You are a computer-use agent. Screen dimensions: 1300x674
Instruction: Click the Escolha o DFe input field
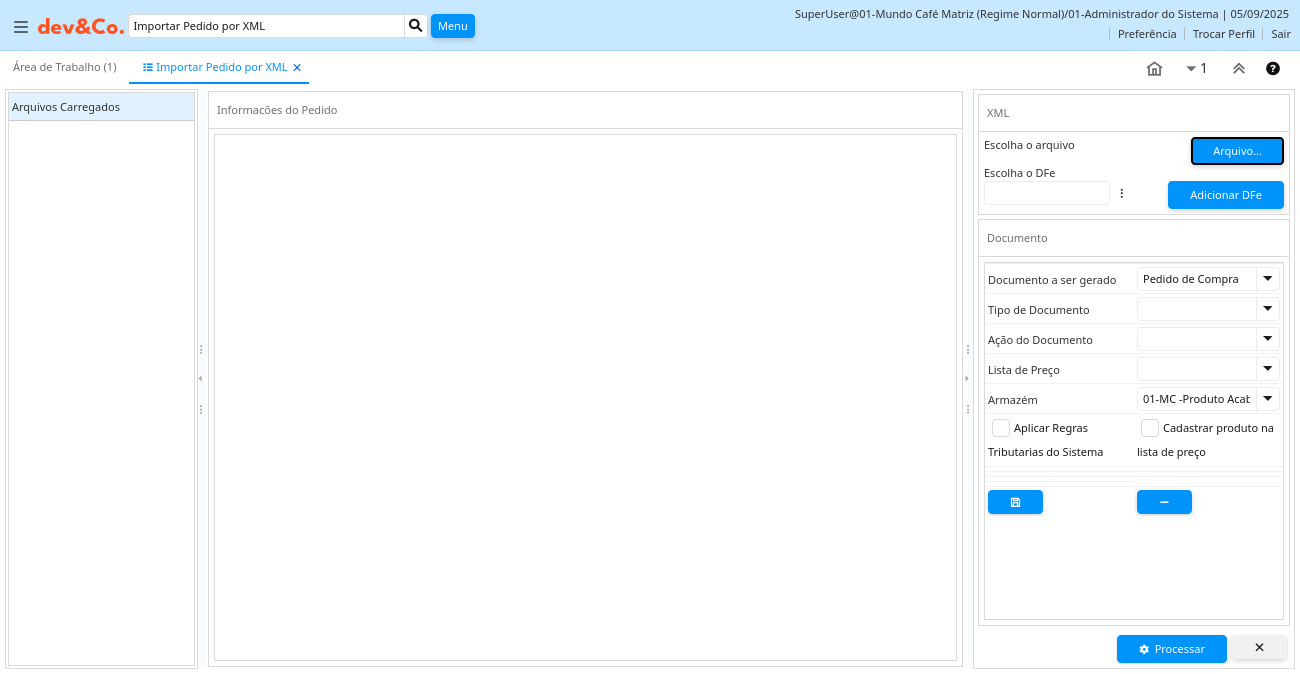coord(1046,193)
